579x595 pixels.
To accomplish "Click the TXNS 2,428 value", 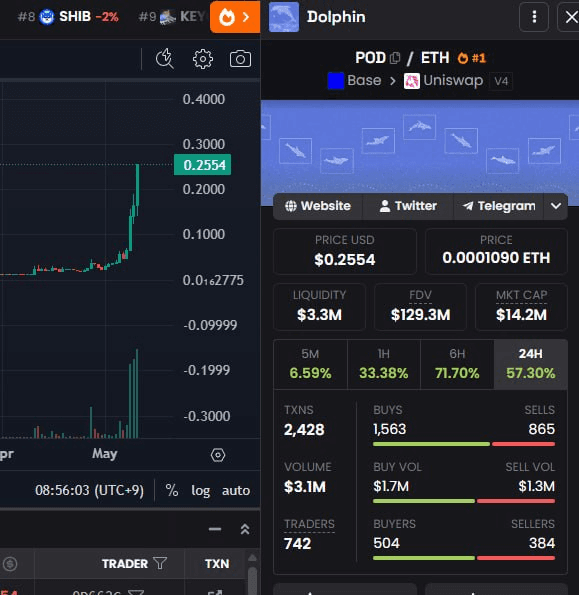I will click(x=304, y=430).
